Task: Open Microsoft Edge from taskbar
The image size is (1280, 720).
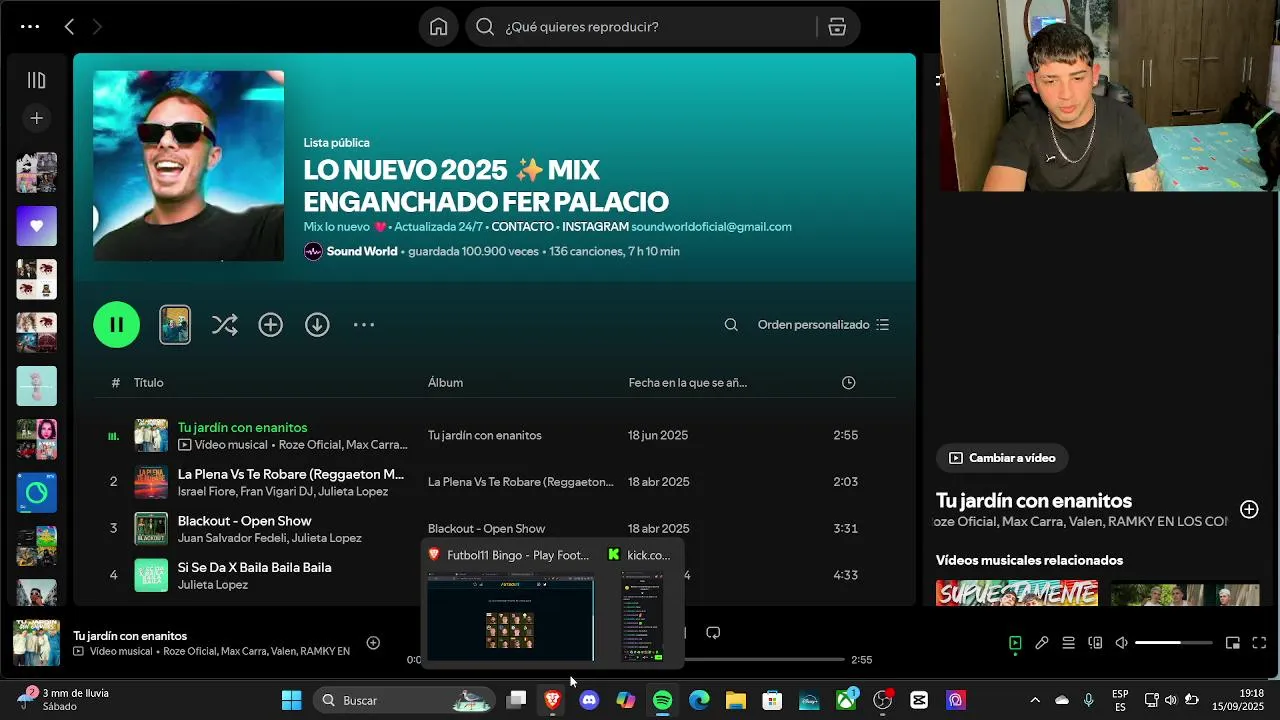Action: tap(699, 700)
